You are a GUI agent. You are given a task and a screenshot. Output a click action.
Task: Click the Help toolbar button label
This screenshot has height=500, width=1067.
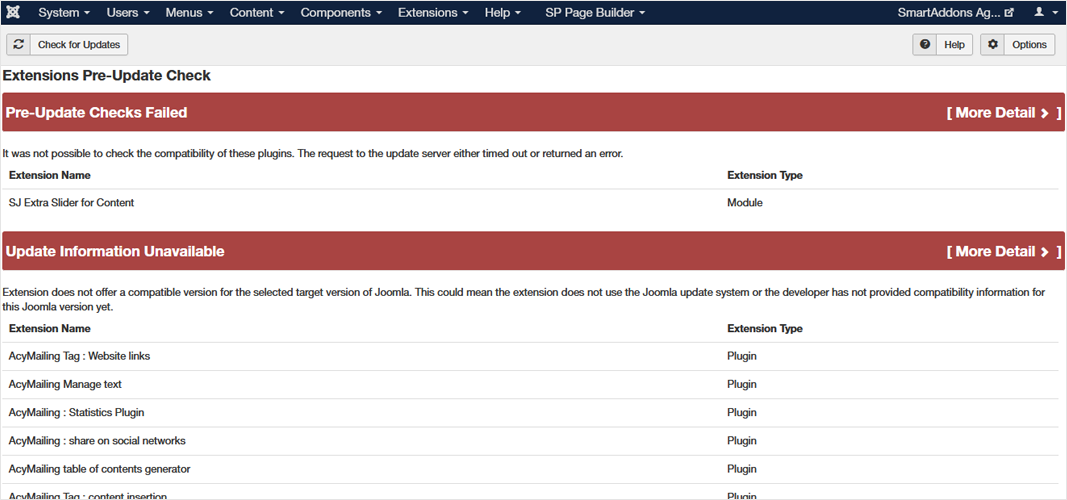pyautogui.click(x=955, y=44)
